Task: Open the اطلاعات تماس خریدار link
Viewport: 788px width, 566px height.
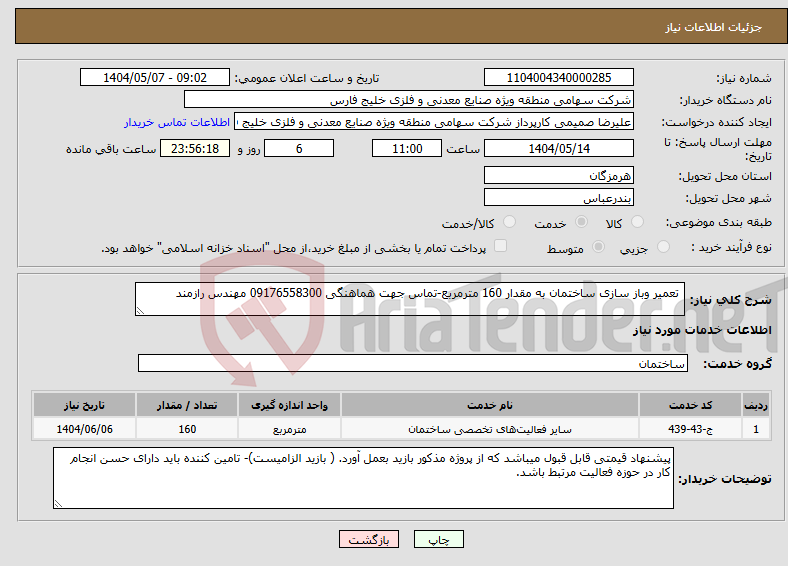Action: [x=177, y=122]
